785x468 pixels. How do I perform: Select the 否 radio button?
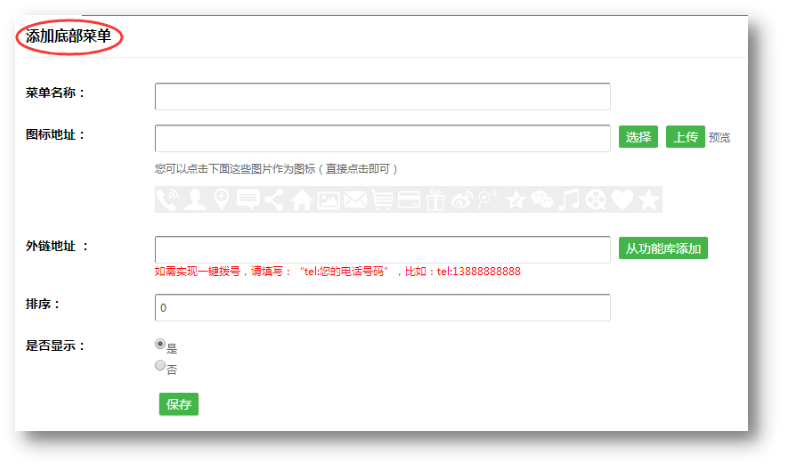coord(160,365)
